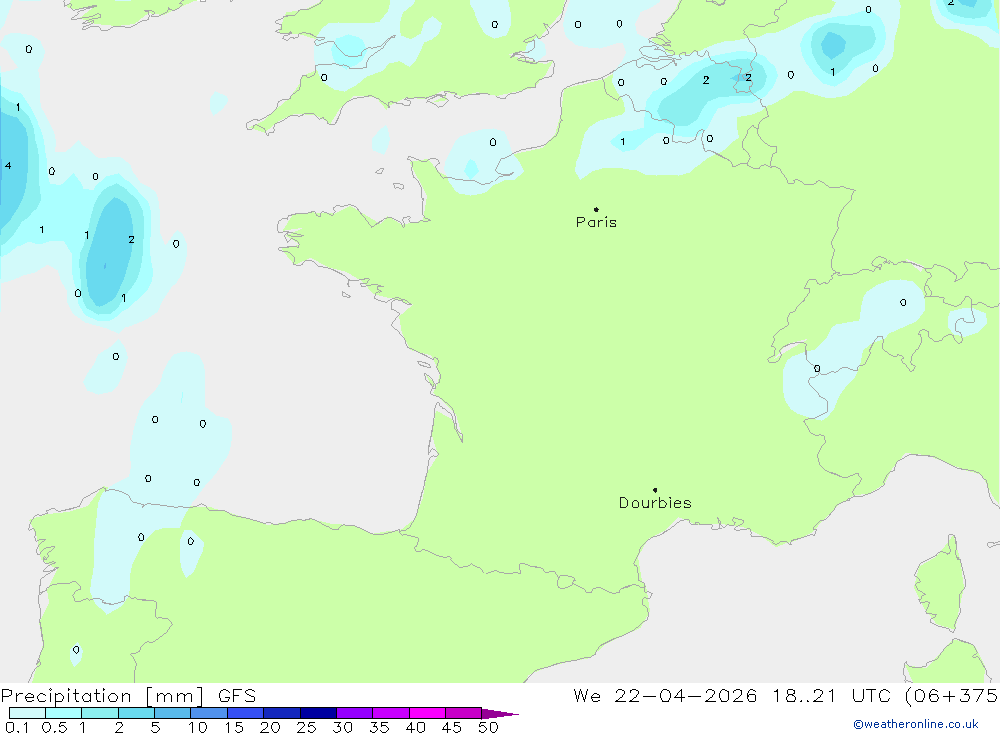
Task: Select the Paris location marker dot
Action: [596, 209]
